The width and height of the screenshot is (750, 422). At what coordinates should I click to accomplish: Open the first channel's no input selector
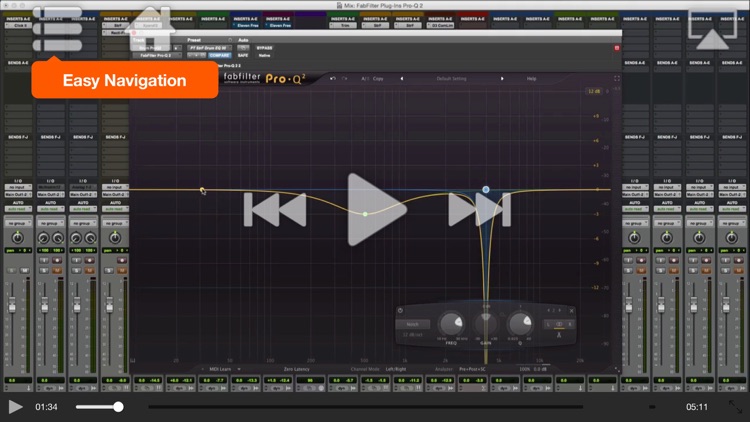(x=18, y=187)
